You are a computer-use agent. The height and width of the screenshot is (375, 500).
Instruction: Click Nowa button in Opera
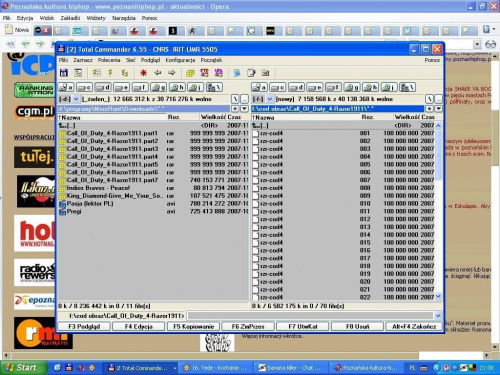point(17,30)
